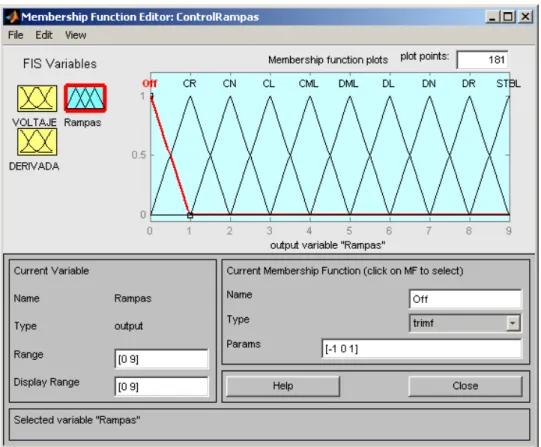The image size is (541, 447).
Task: Select the DML membership function label
Action: click(348, 83)
